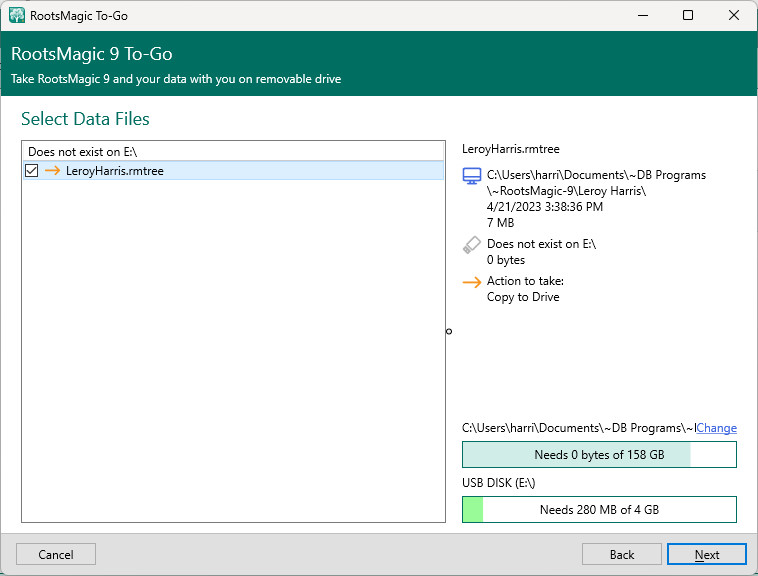Click the orange arrow icon beside LeroyHarris.rmtree
The image size is (758, 576).
coord(52,171)
